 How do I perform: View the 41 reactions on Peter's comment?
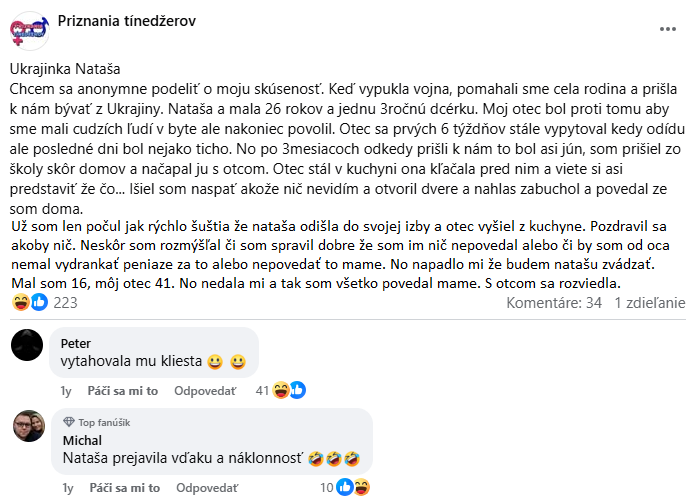click(x=272, y=391)
